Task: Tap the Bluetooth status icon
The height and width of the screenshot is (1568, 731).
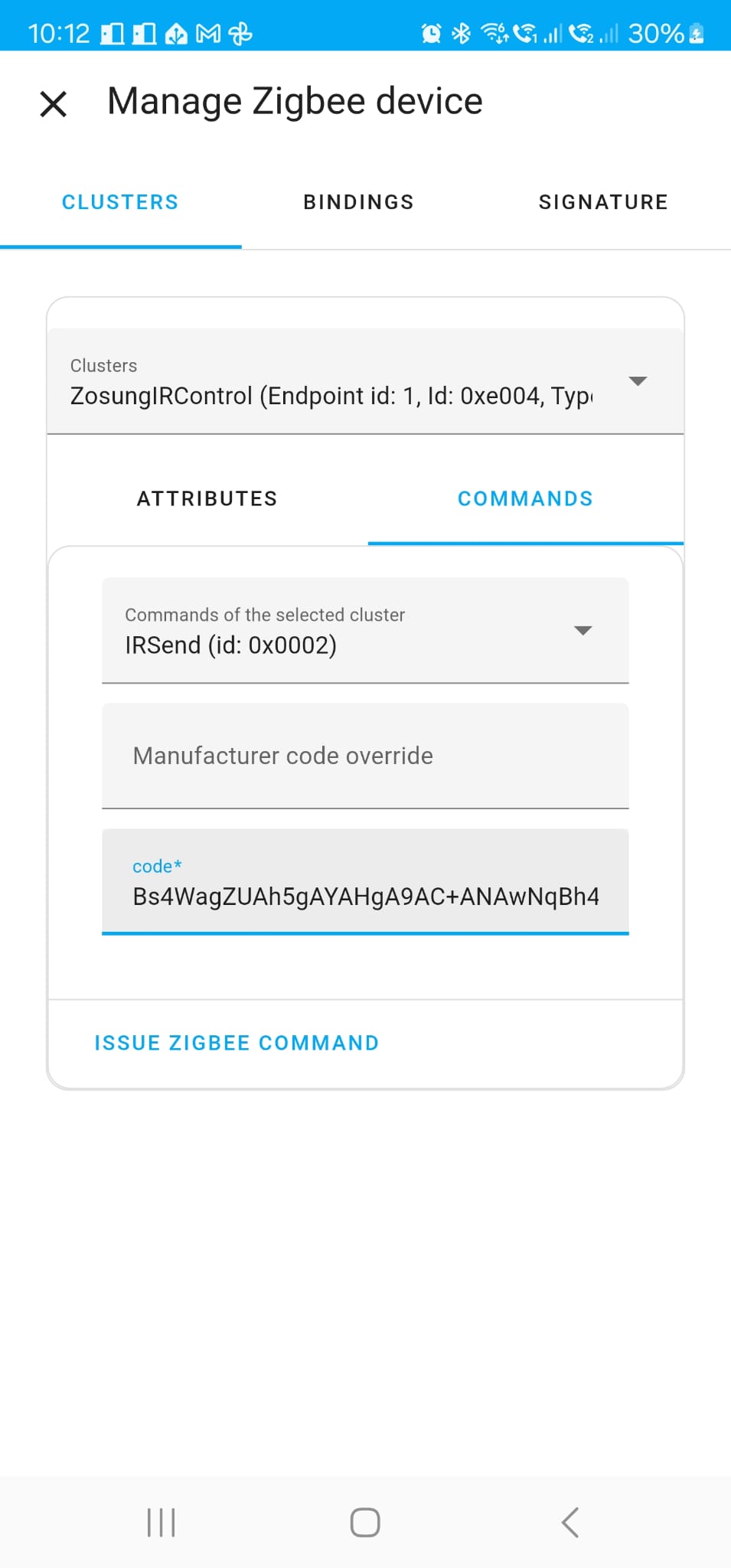Action: [461, 34]
